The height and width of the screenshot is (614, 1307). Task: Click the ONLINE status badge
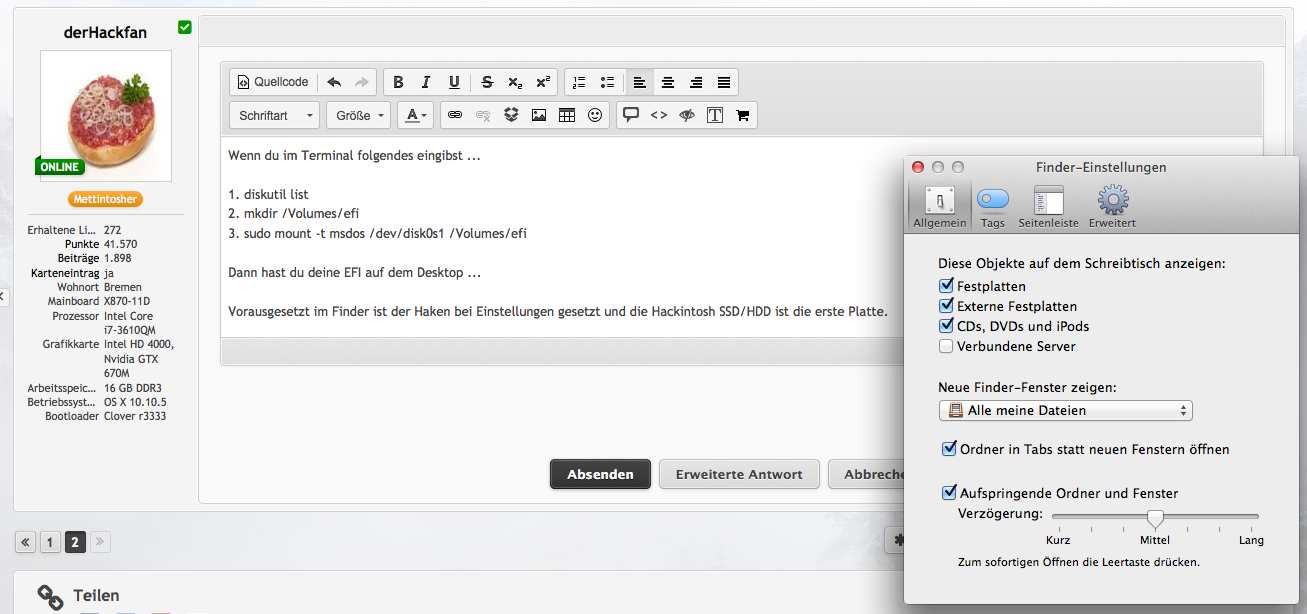(x=60, y=167)
